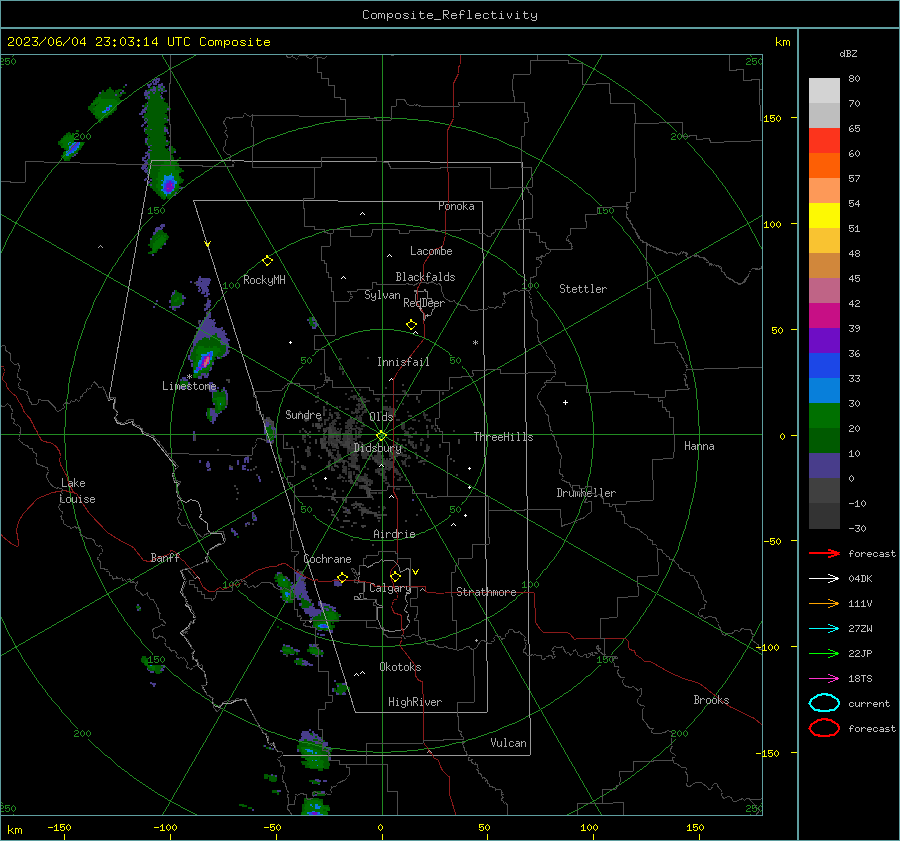Screen dimensions: 900x841
Task: Click the Lake Louise label
Action: click(x=77, y=491)
